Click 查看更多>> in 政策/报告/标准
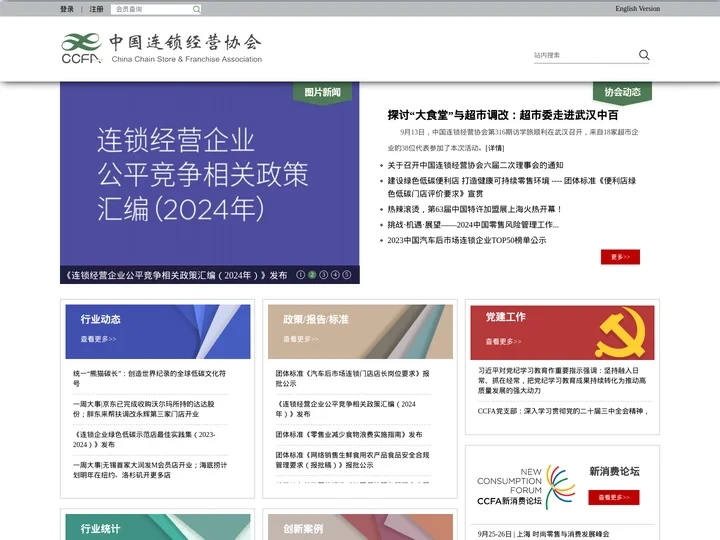720x540 pixels. (301, 339)
